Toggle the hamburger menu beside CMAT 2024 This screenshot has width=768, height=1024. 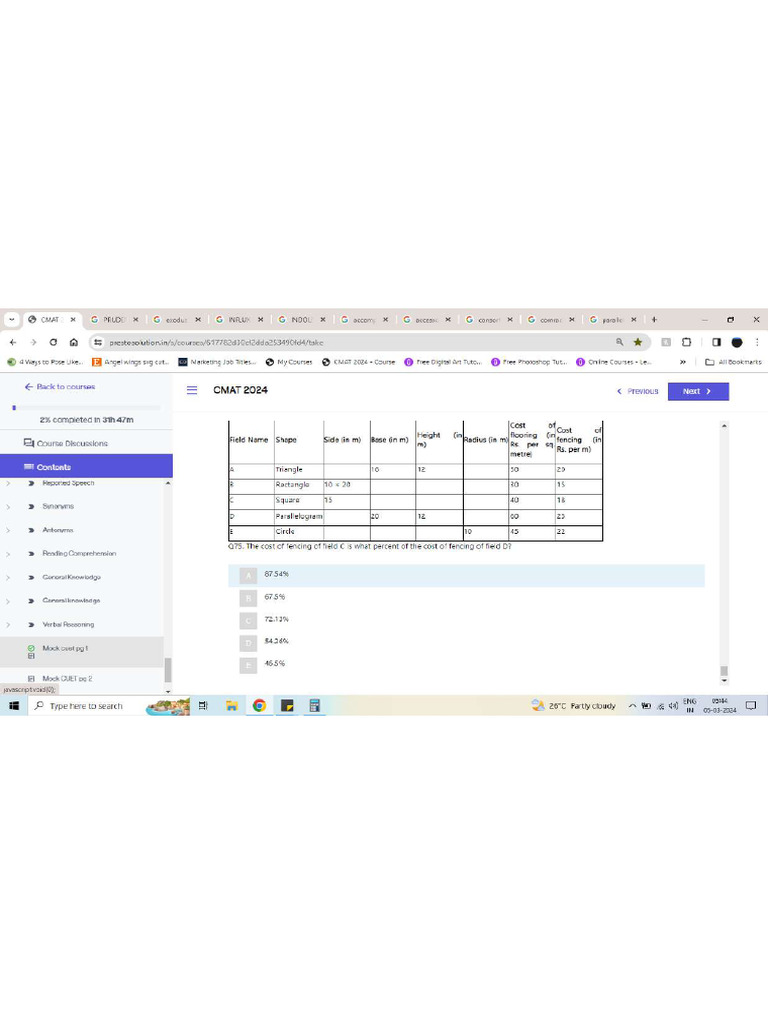pos(192,390)
